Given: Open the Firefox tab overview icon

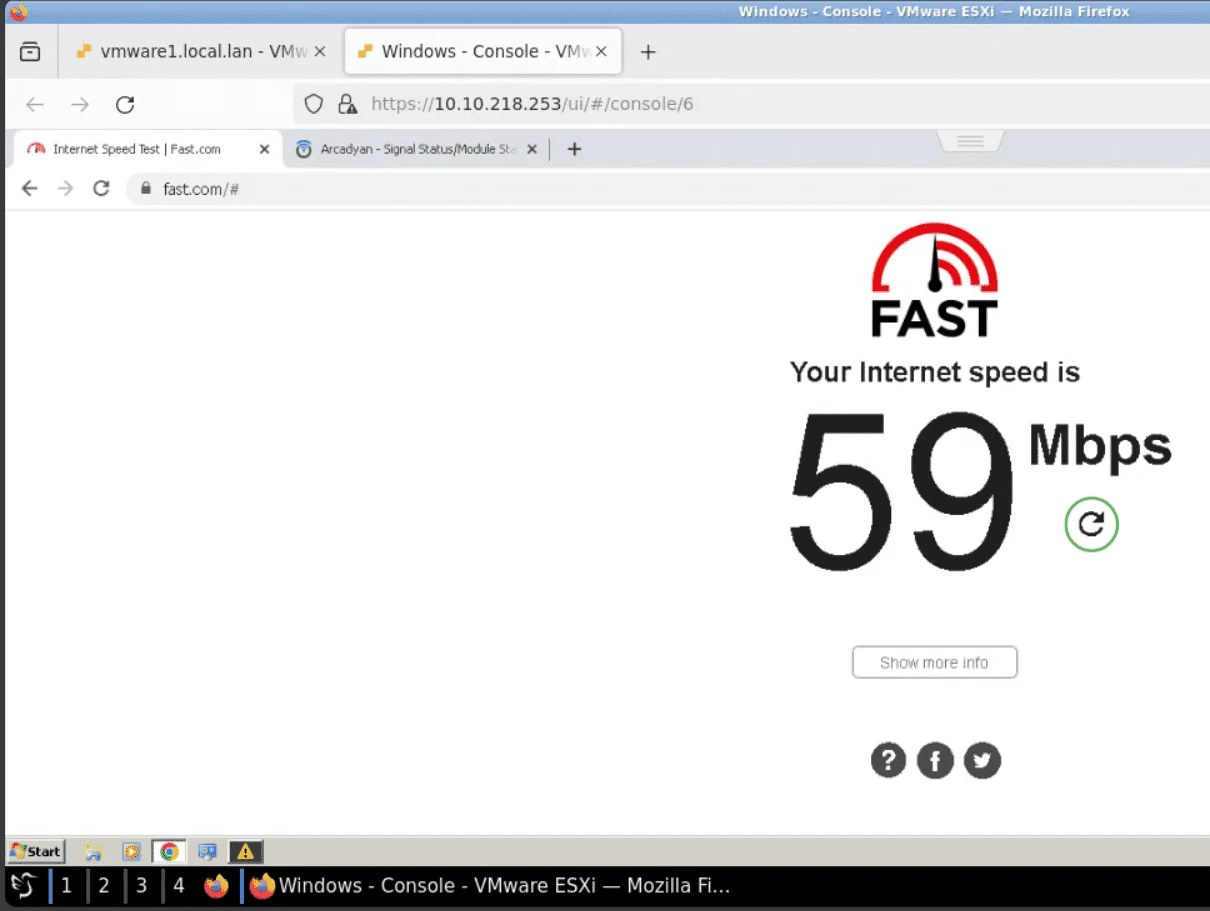Looking at the screenshot, I should tap(30, 51).
